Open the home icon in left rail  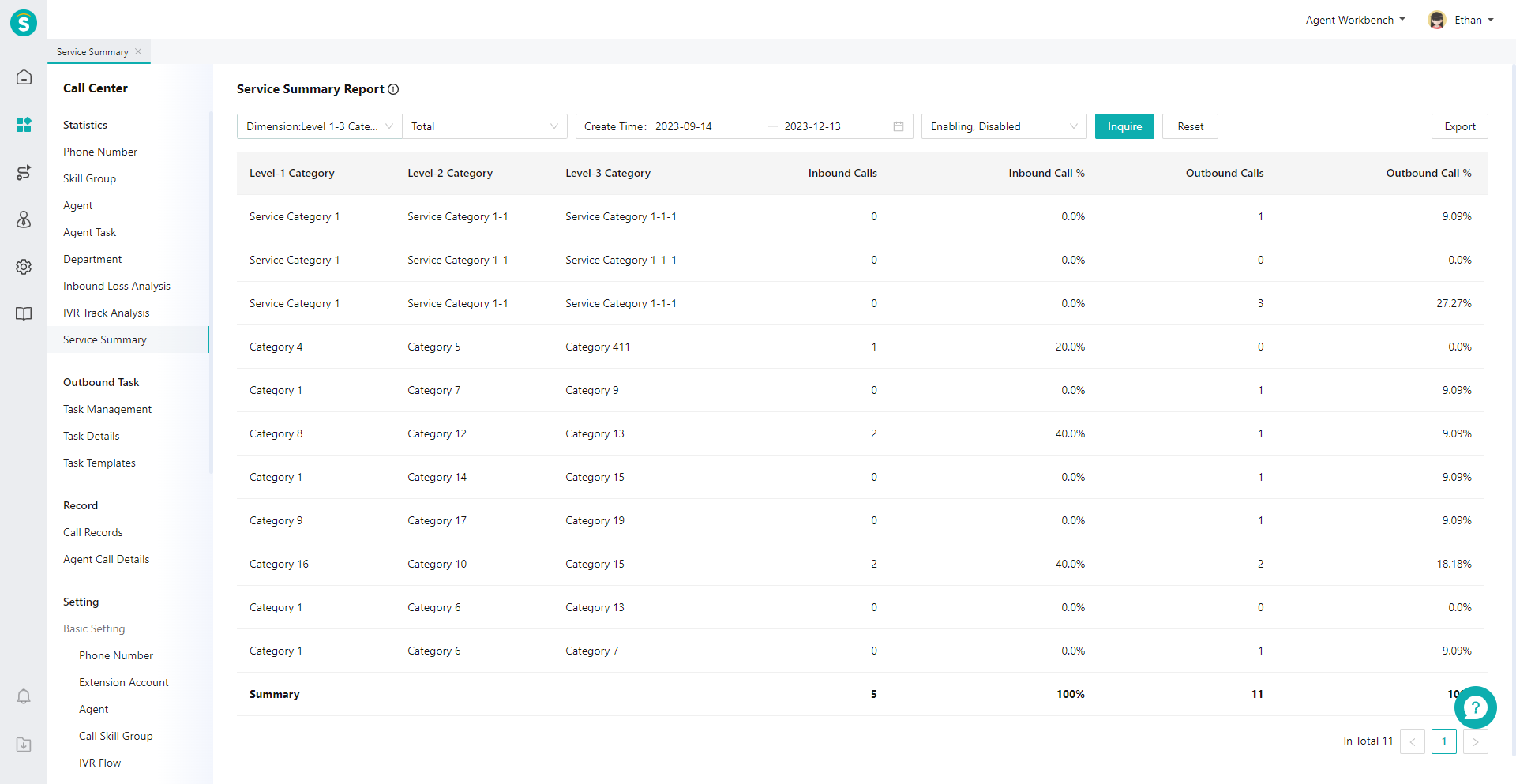tap(24, 77)
